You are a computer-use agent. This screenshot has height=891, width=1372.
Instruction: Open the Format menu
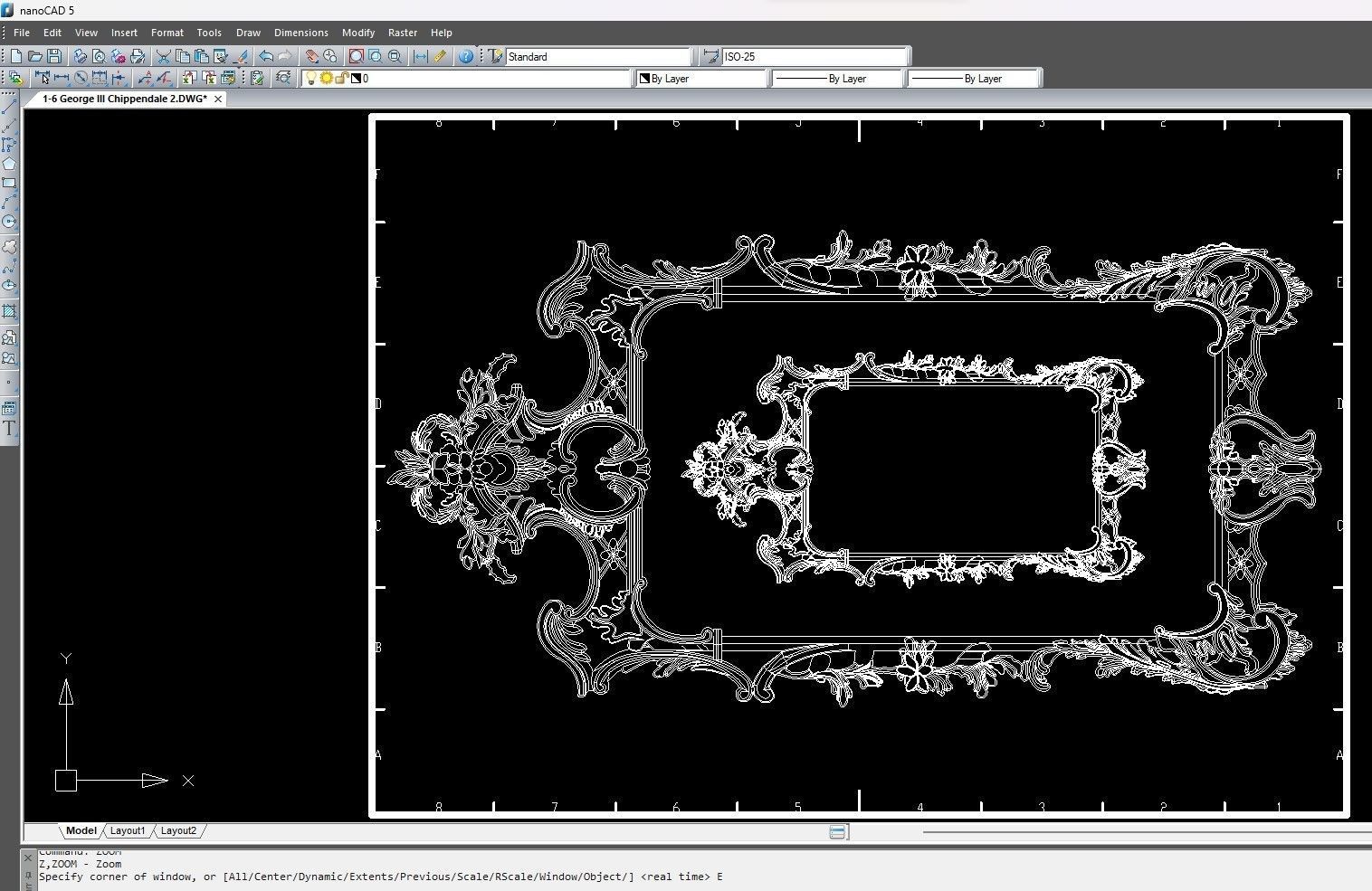[x=167, y=33]
